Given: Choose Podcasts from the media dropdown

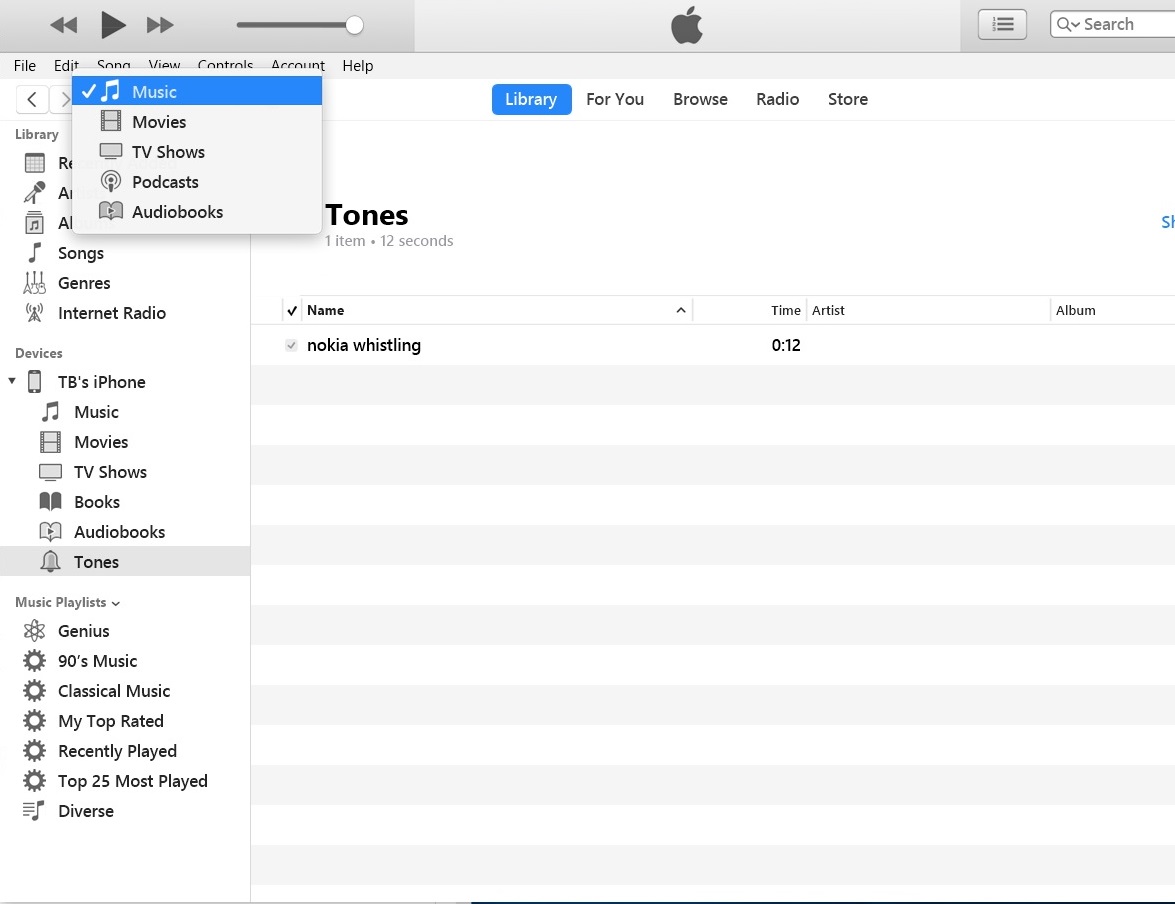Looking at the screenshot, I should [197, 182].
